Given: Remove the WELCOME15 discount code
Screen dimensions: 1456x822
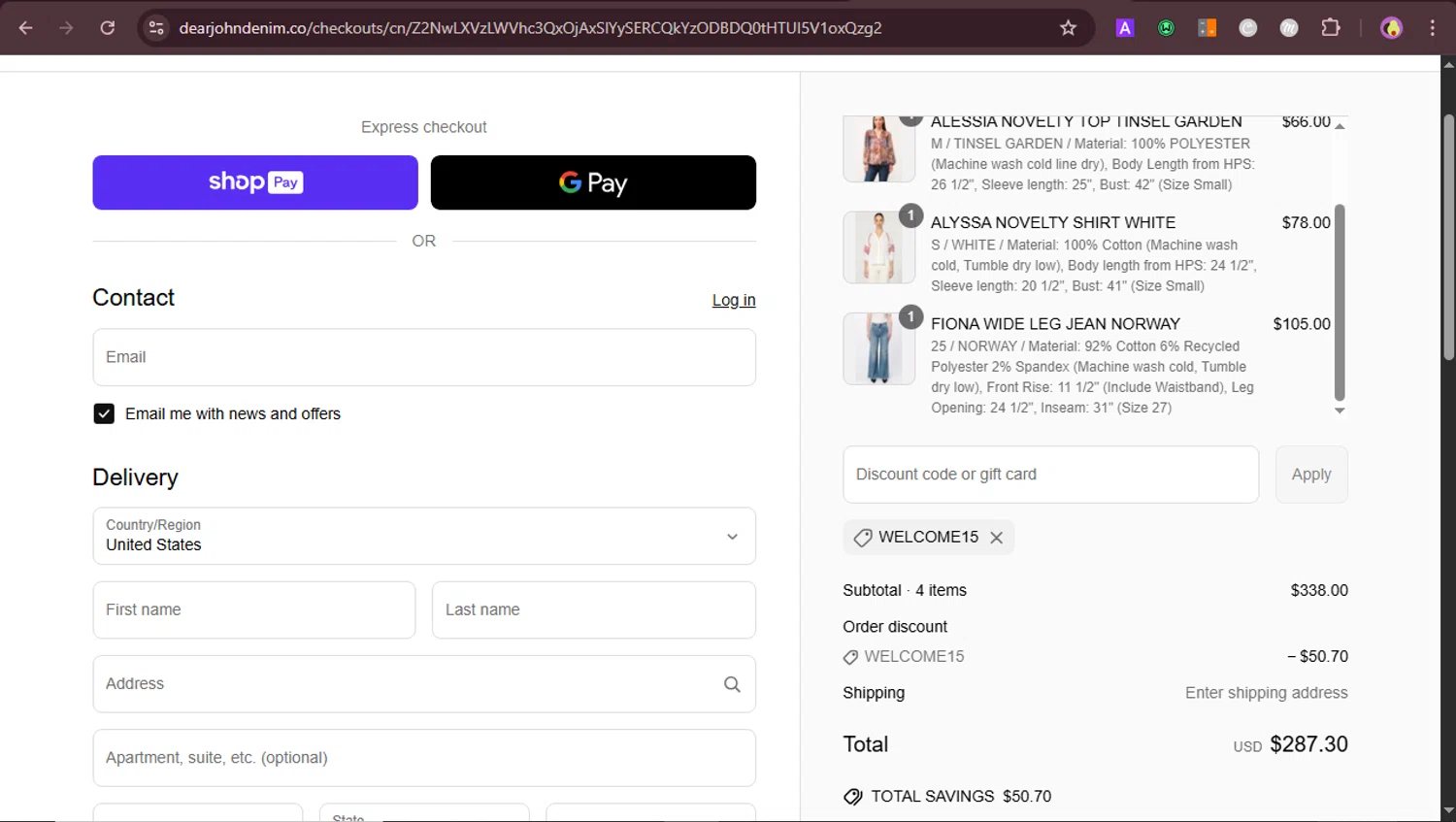Looking at the screenshot, I should pos(996,538).
